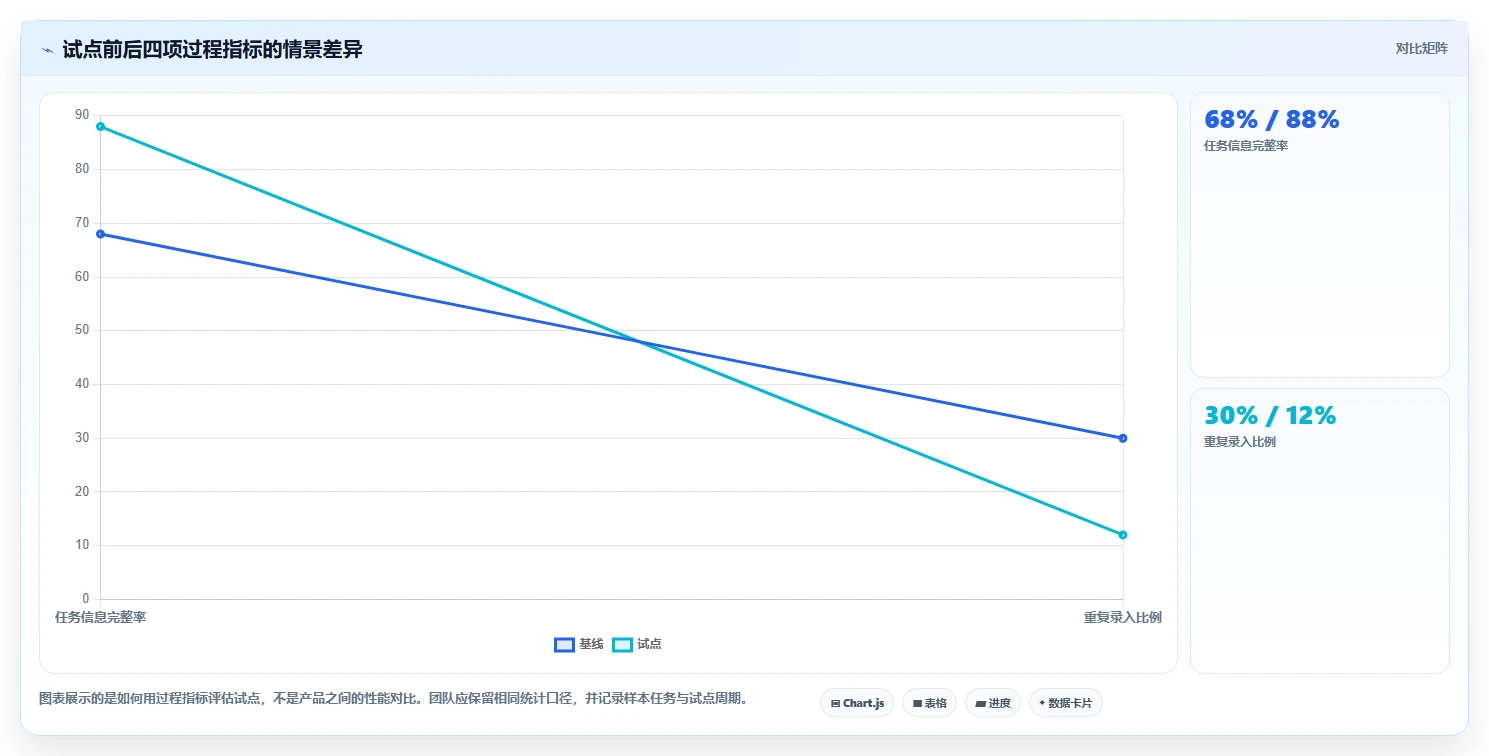
Task: Click the 基线 data point at 68
Action: 100,234
